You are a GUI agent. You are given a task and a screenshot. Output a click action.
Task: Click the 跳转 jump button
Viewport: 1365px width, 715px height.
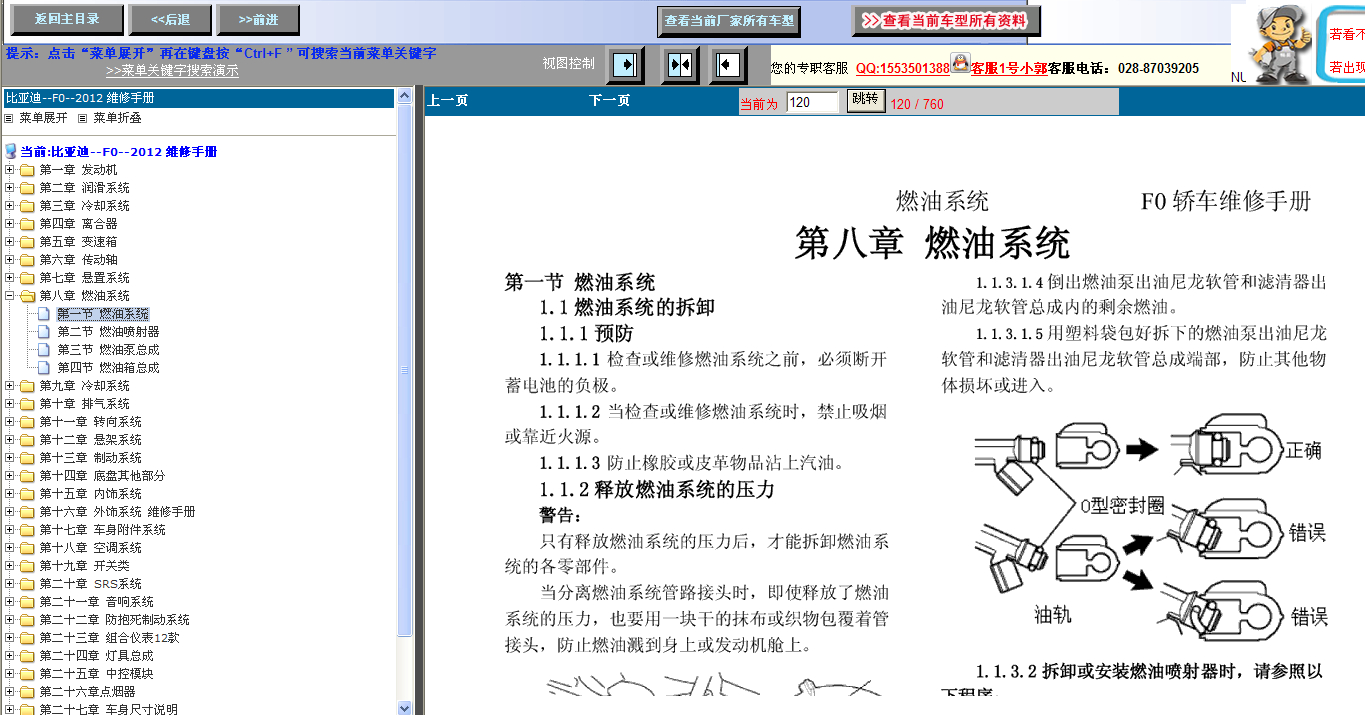(865, 100)
